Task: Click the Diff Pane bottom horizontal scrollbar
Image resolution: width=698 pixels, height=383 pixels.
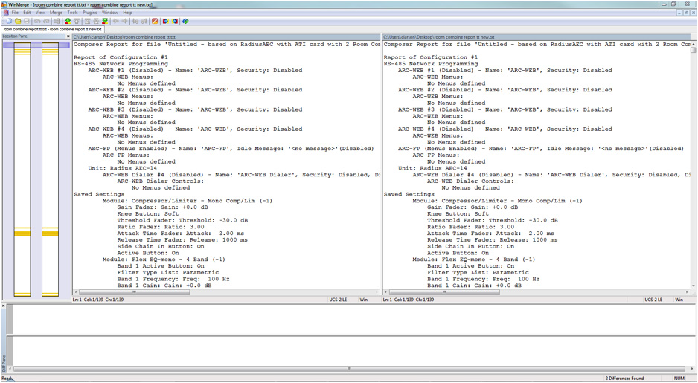Action: click(349, 369)
